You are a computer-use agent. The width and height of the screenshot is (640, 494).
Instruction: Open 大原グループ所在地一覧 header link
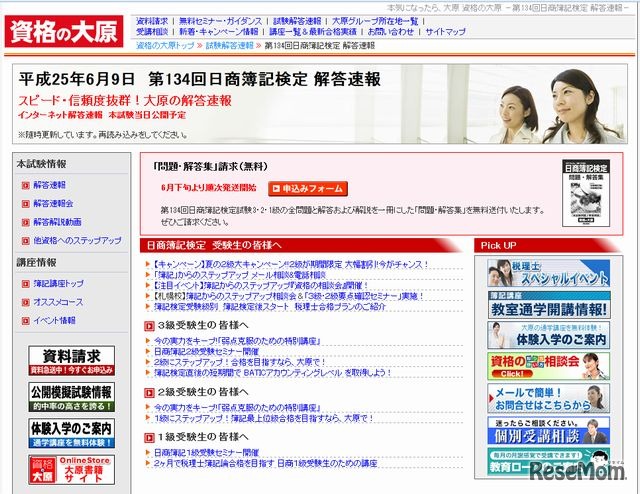click(375, 21)
